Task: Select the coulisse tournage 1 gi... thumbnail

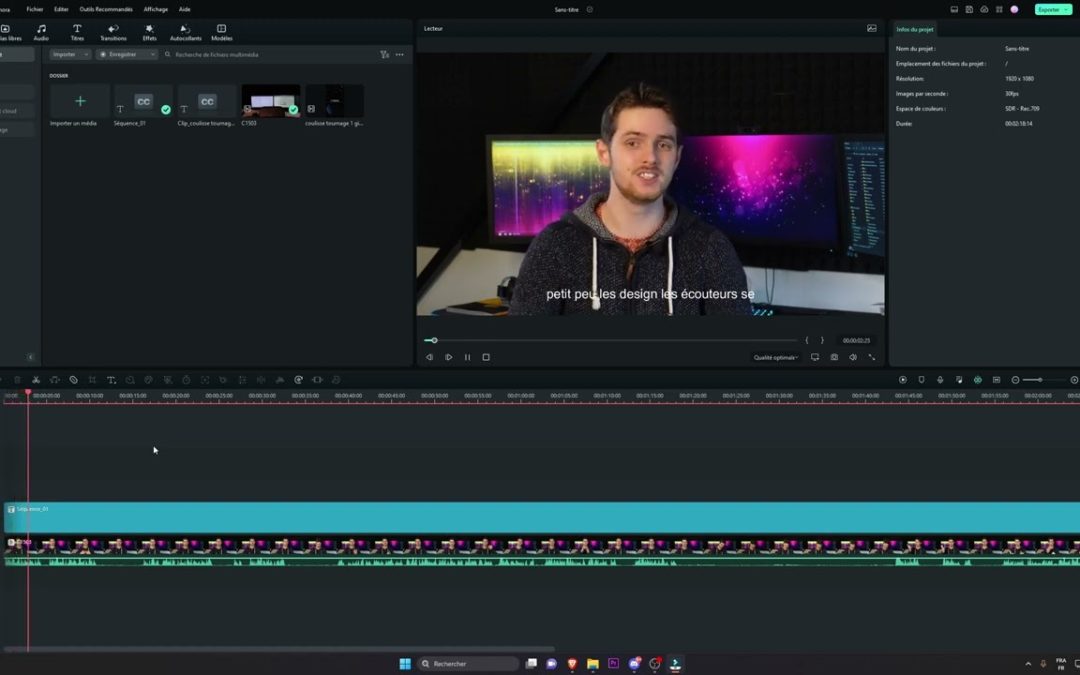Action: point(335,101)
